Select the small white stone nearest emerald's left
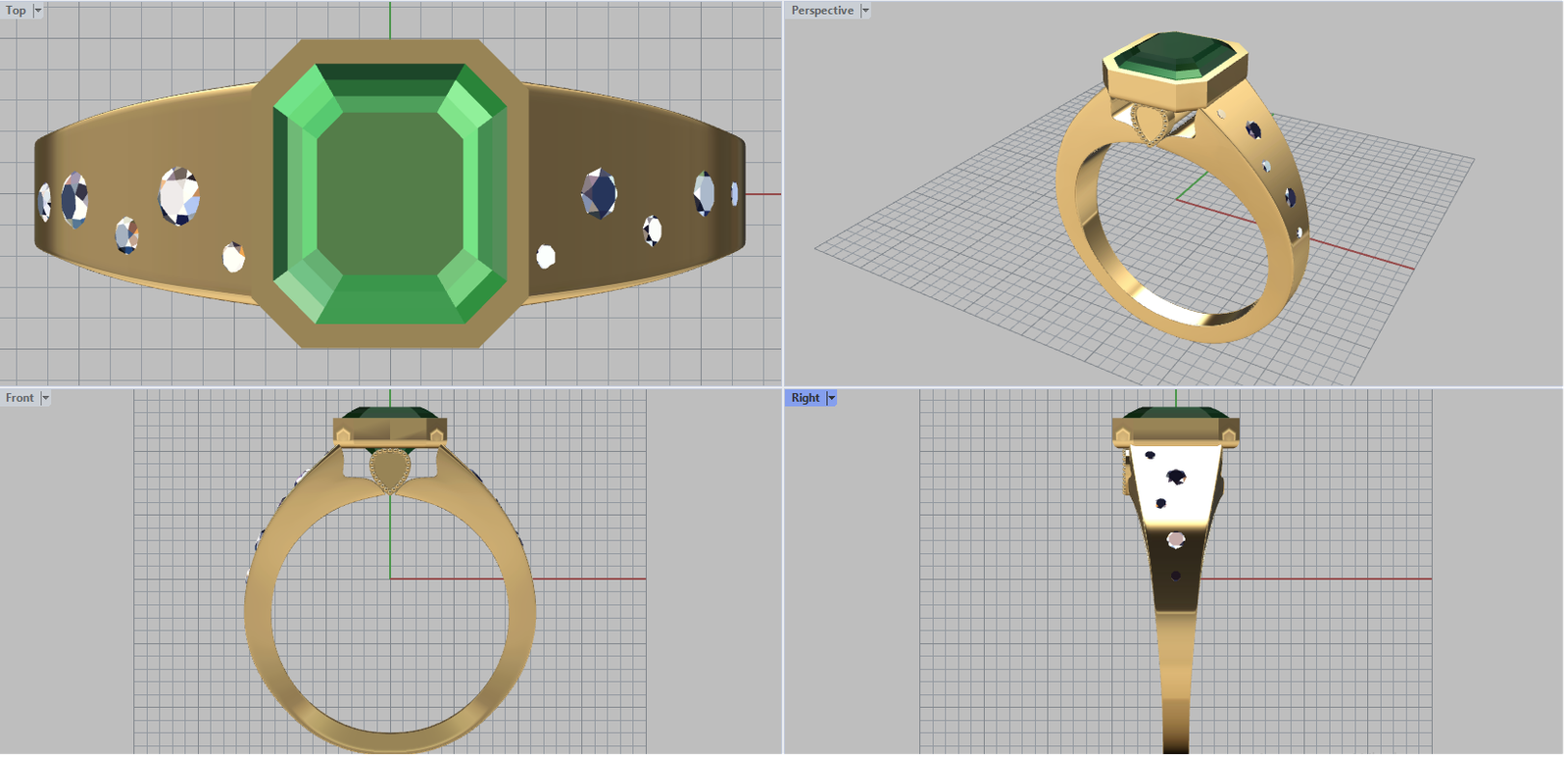This screenshot has width=1568, height=757. click(x=233, y=258)
